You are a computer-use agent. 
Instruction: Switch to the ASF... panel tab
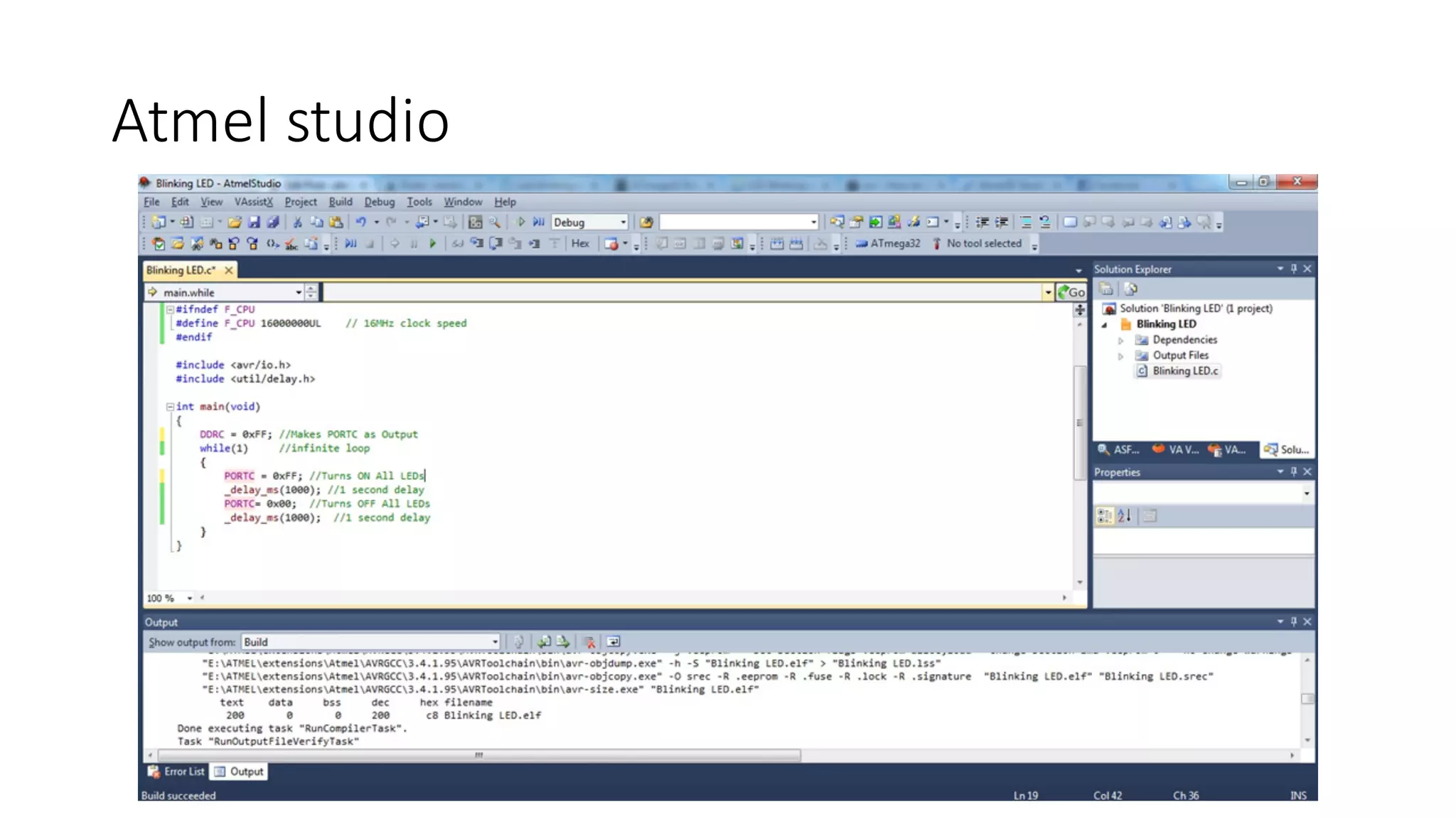coord(1118,450)
